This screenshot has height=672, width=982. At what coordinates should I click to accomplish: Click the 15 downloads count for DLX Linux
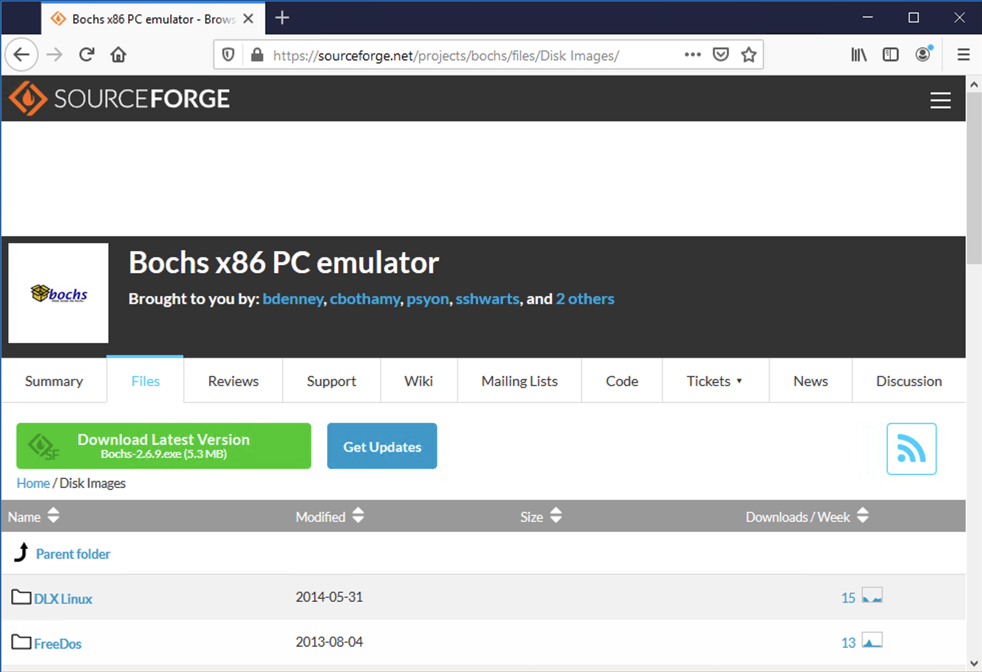(848, 598)
